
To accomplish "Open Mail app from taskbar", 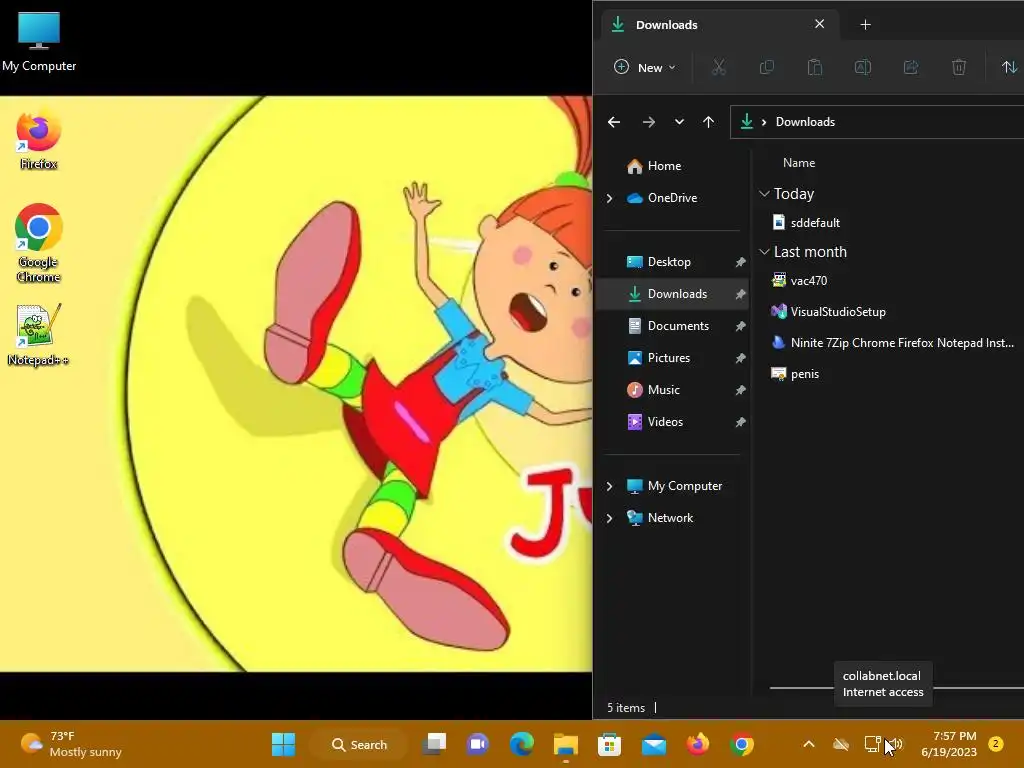I will coord(654,744).
